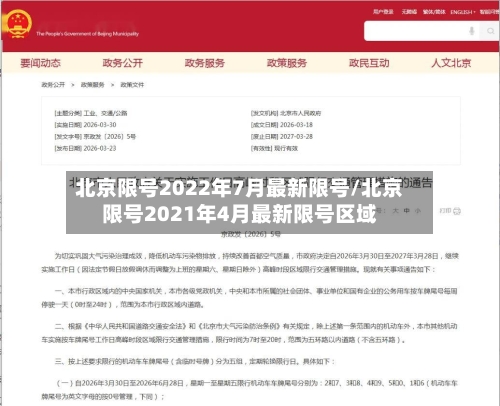Click the paragraph beginning 二、根据《中华人民共和国道路交通安全法》
The width and height of the screenshot is (500, 406).
point(249,333)
